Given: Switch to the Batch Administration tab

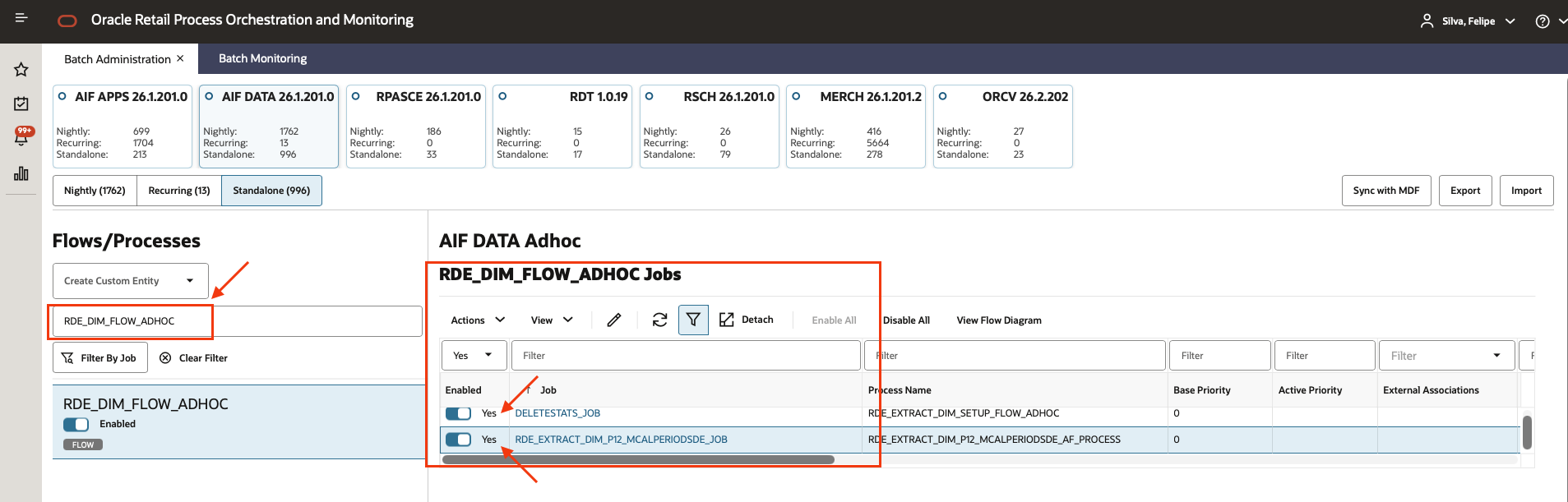Looking at the screenshot, I should [118, 59].
